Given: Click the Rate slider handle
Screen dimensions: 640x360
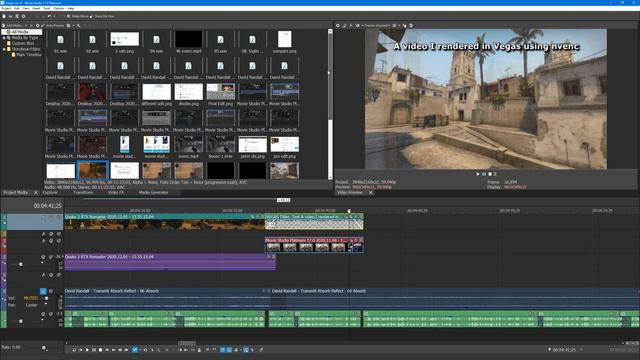Looking at the screenshot, I should 44,348.
